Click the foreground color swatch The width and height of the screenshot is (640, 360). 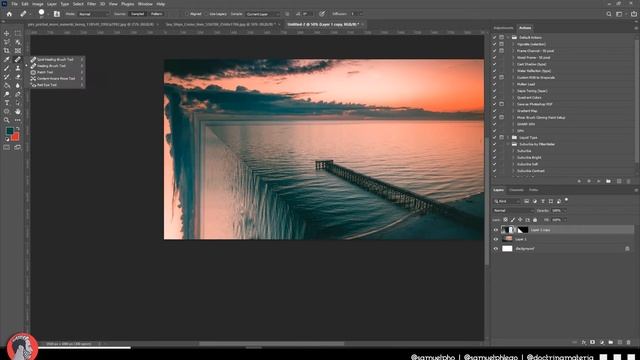point(9,131)
